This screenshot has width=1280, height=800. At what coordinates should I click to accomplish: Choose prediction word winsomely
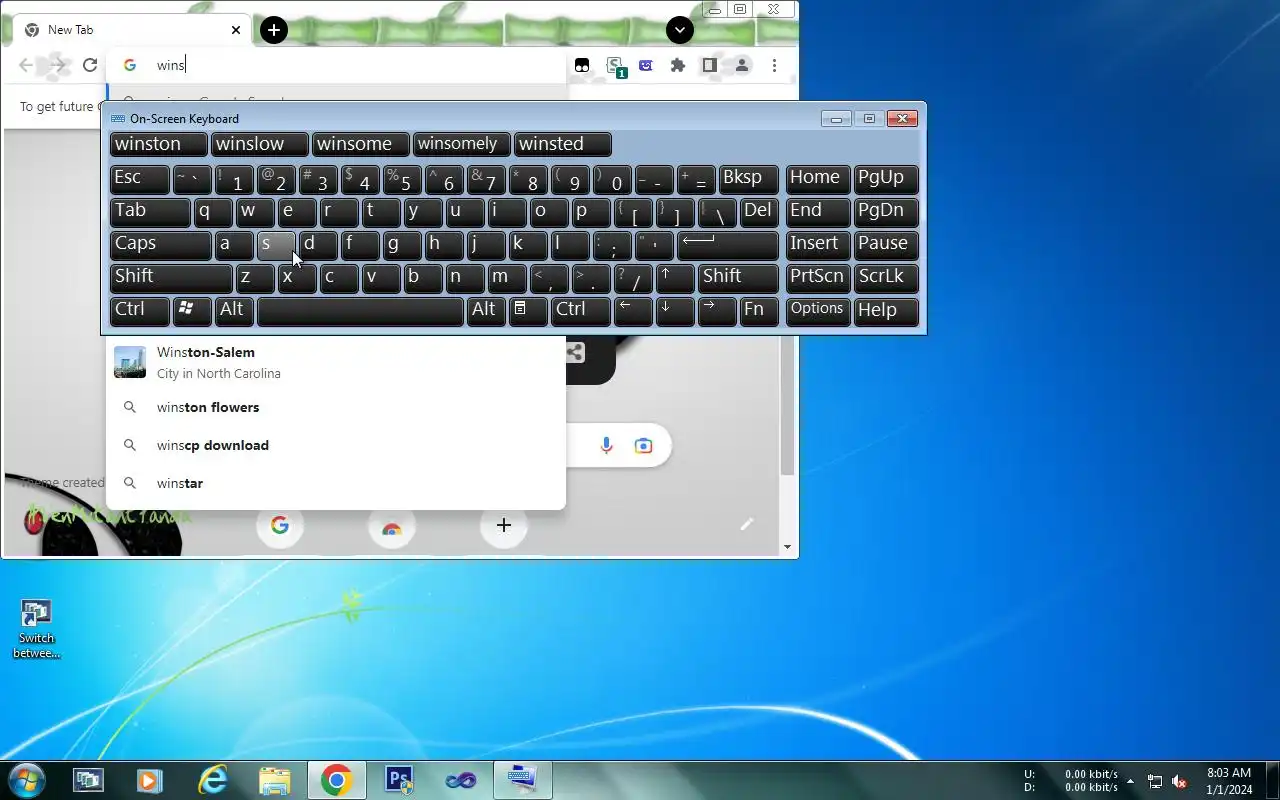click(462, 144)
